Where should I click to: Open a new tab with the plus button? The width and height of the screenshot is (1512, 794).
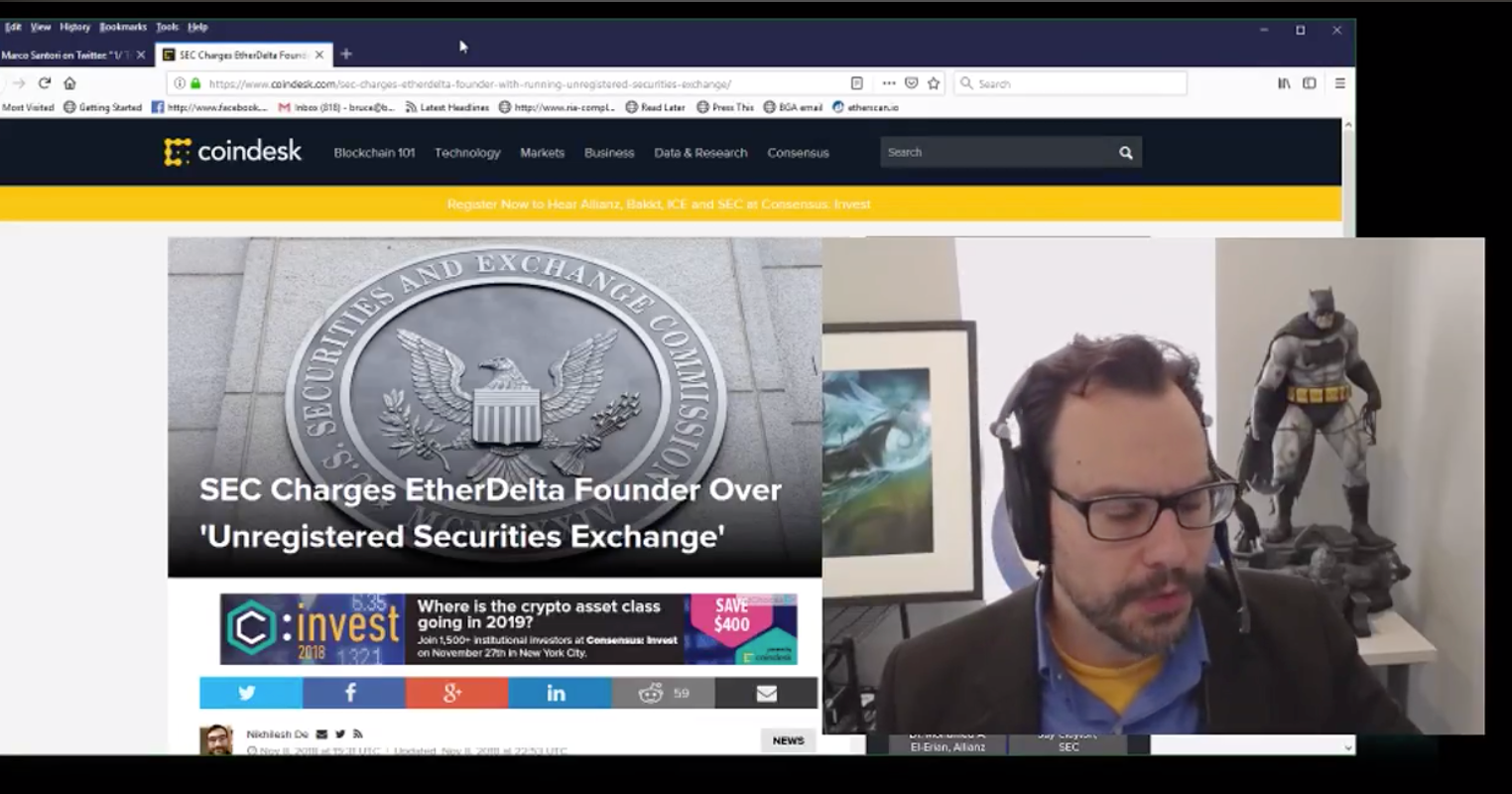pos(346,55)
